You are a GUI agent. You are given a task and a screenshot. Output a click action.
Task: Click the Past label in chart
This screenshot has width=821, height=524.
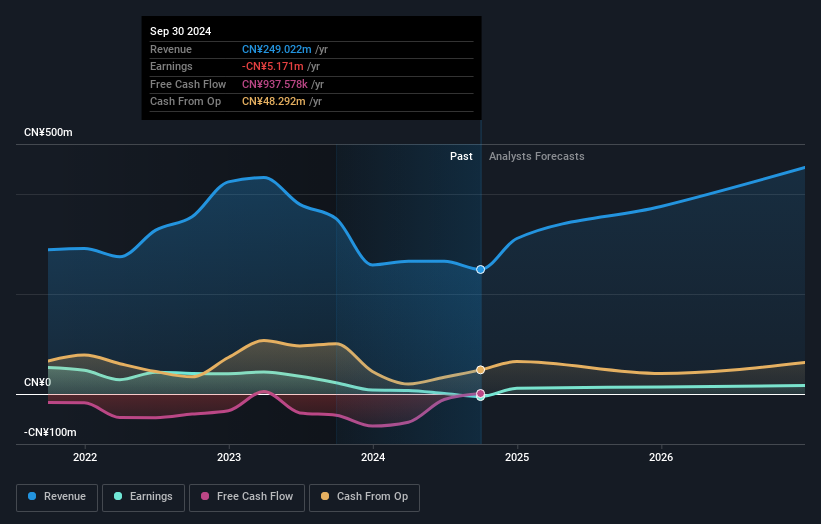[x=461, y=157]
